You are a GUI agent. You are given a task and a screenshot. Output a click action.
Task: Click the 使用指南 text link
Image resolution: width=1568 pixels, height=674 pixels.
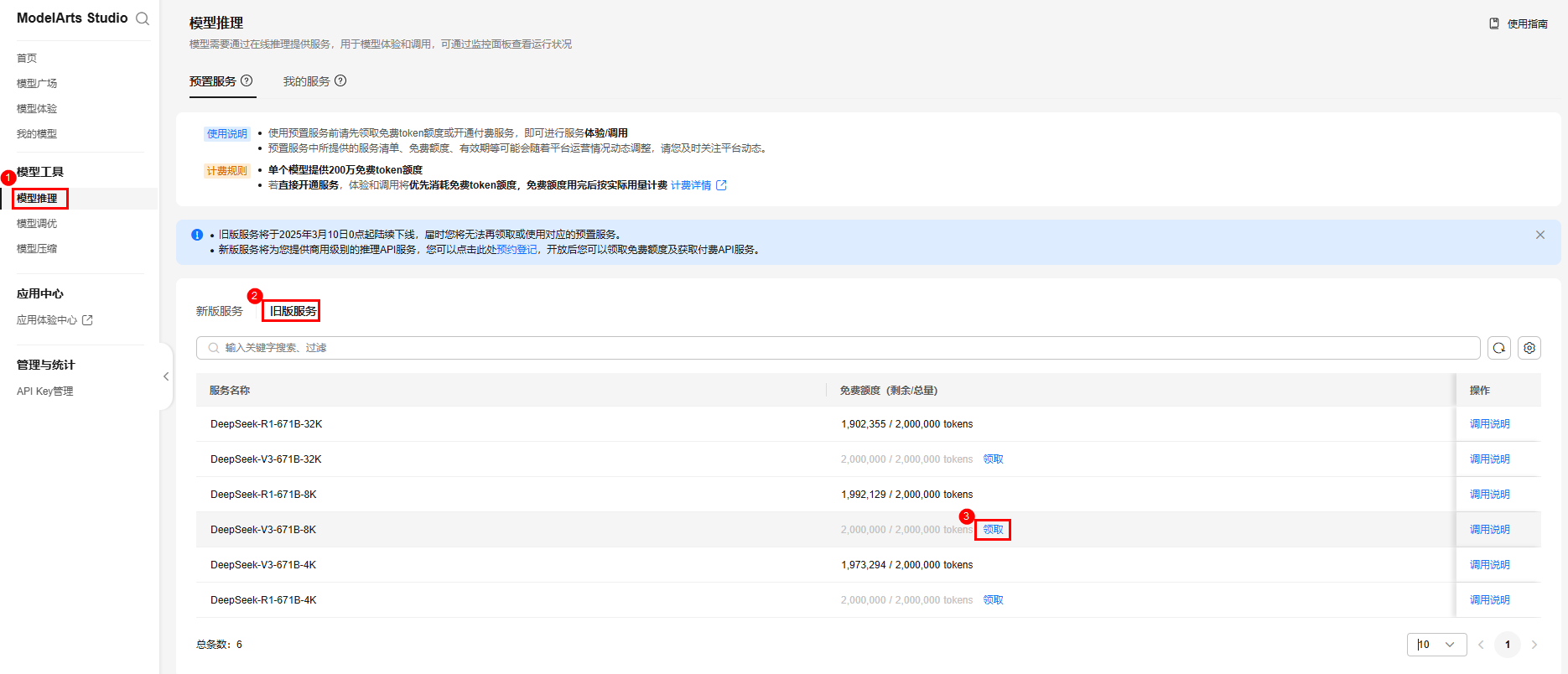pyautogui.click(x=1528, y=23)
